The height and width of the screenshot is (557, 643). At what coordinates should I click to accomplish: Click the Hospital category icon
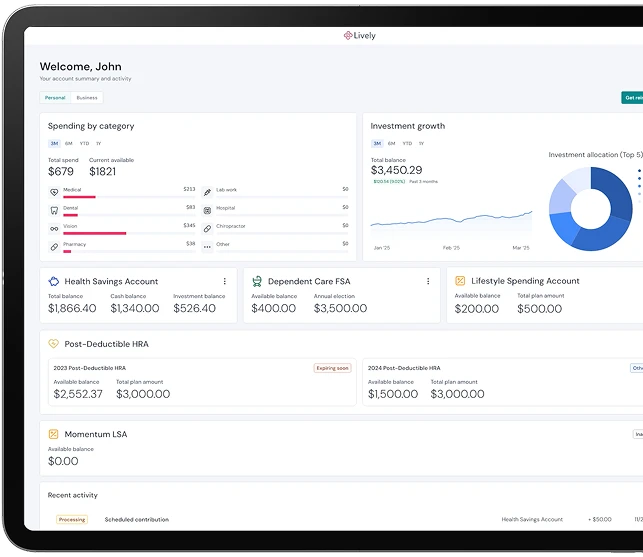coord(207,210)
